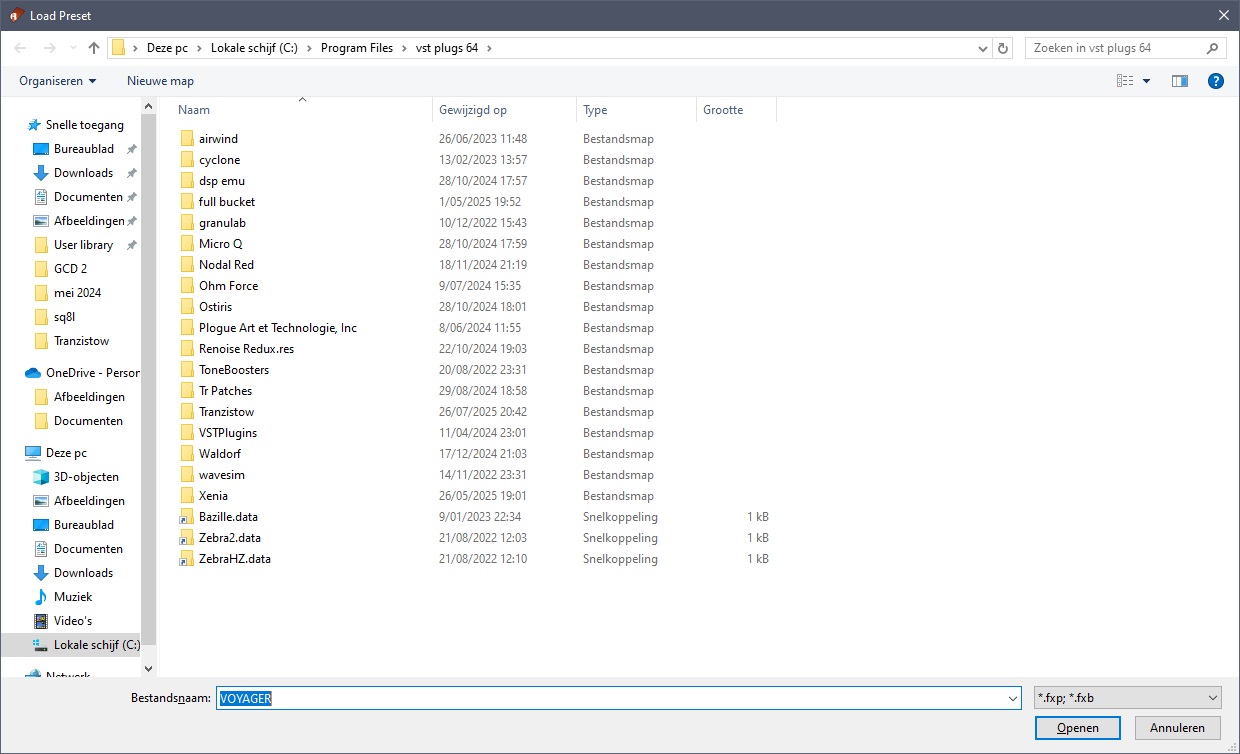This screenshot has width=1240, height=754.
Task: Select Waldorf folder
Action: pyautogui.click(x=219, y=454)
